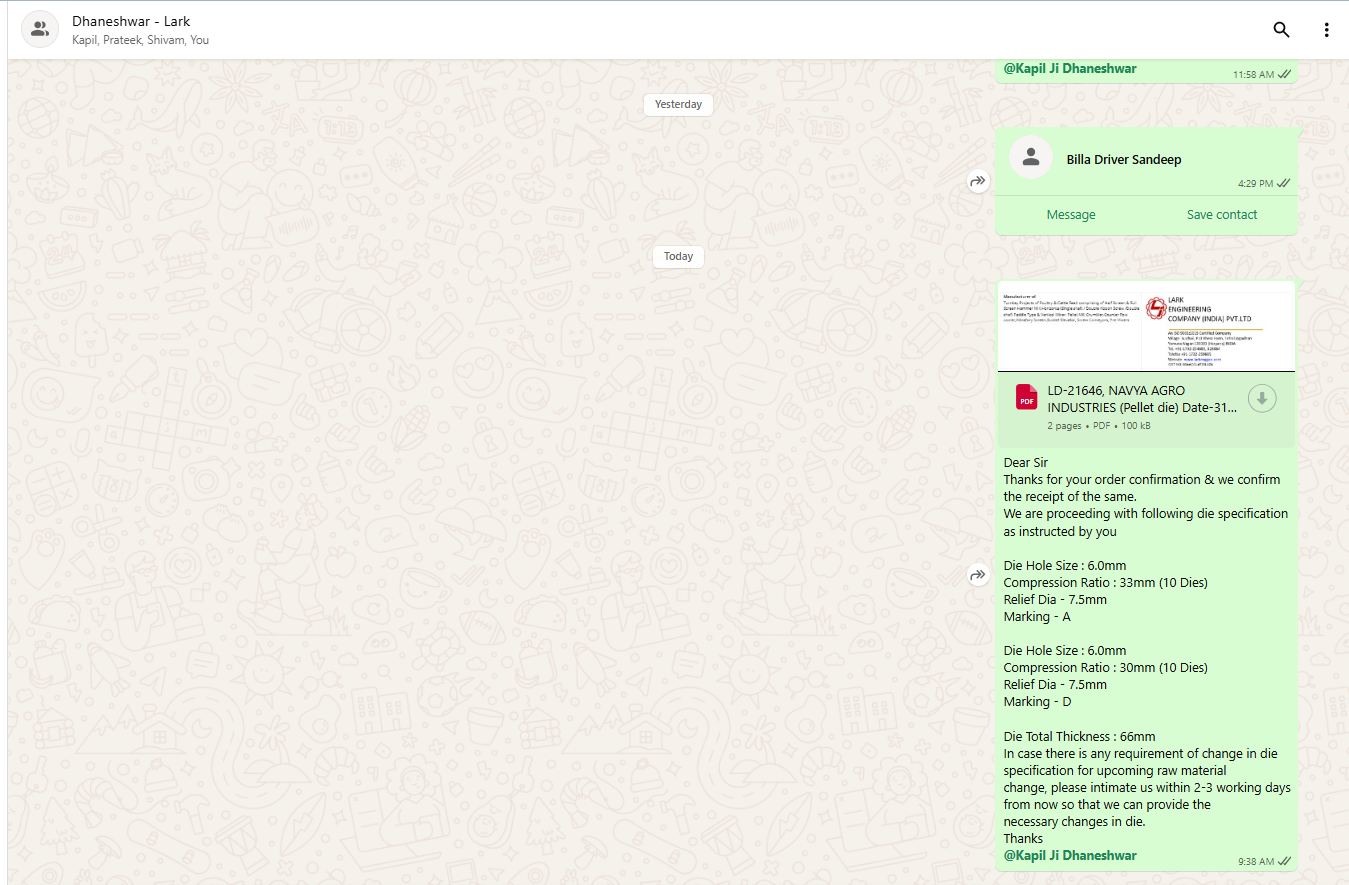Click @Kapil Ji Dhaneshwar mention at 9:38 AM

click(1070, 856)
